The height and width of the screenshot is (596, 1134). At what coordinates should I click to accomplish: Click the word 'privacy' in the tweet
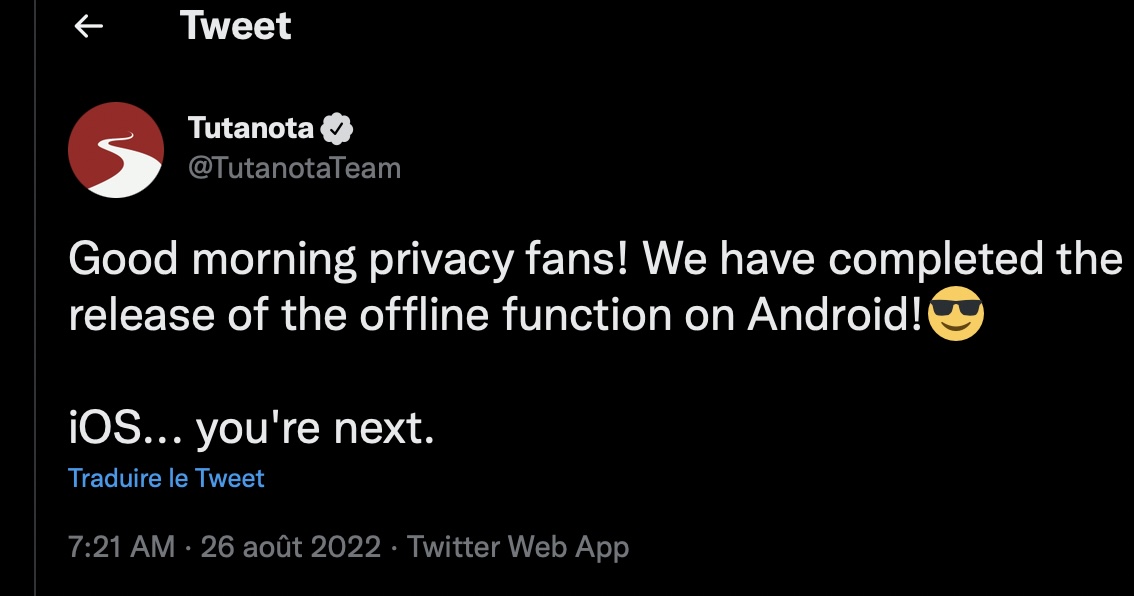[x=442, y=259]
